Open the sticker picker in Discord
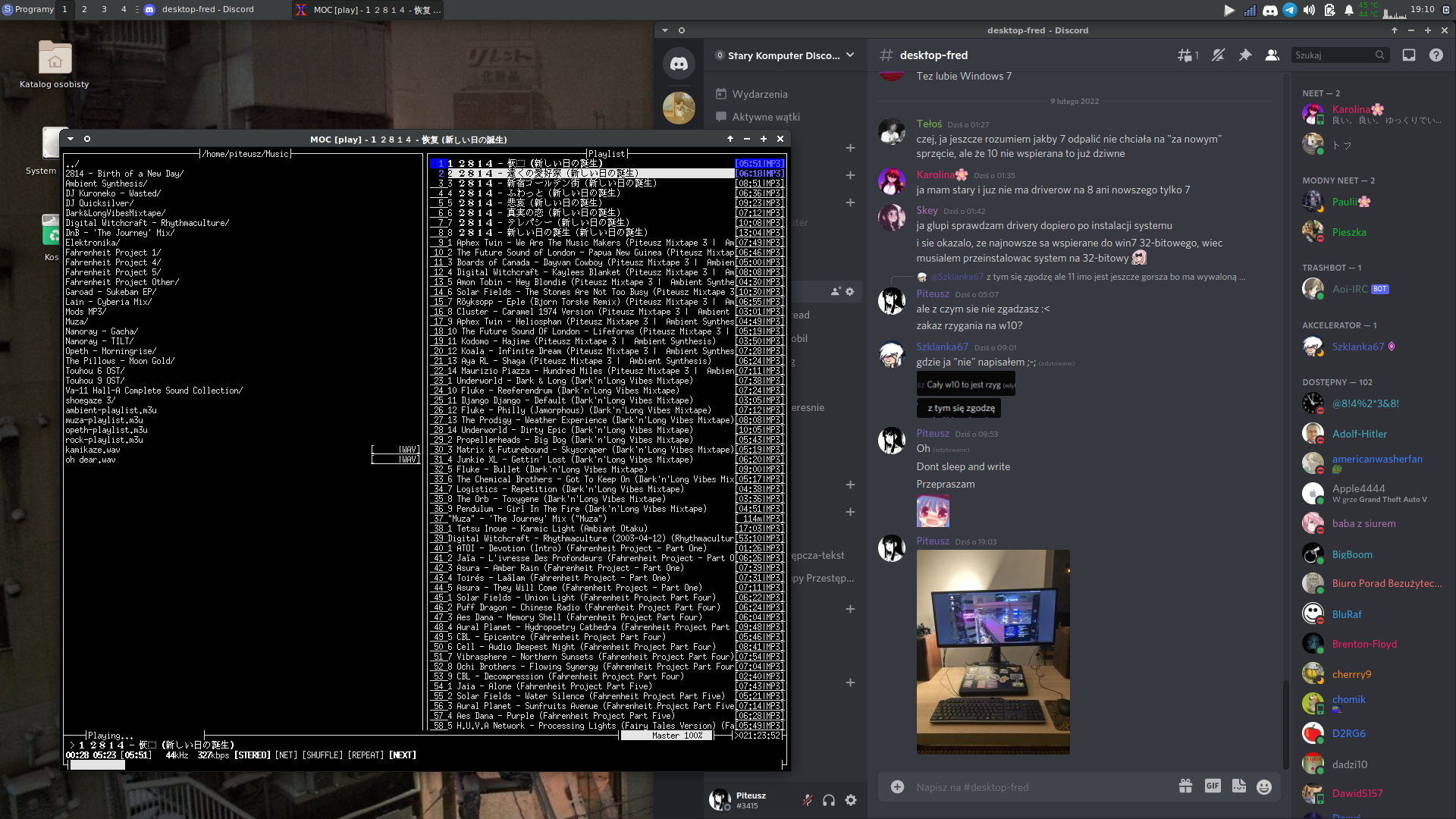Image resolution: width=1456 pixels, height=819 pixels. point(1239,786)
